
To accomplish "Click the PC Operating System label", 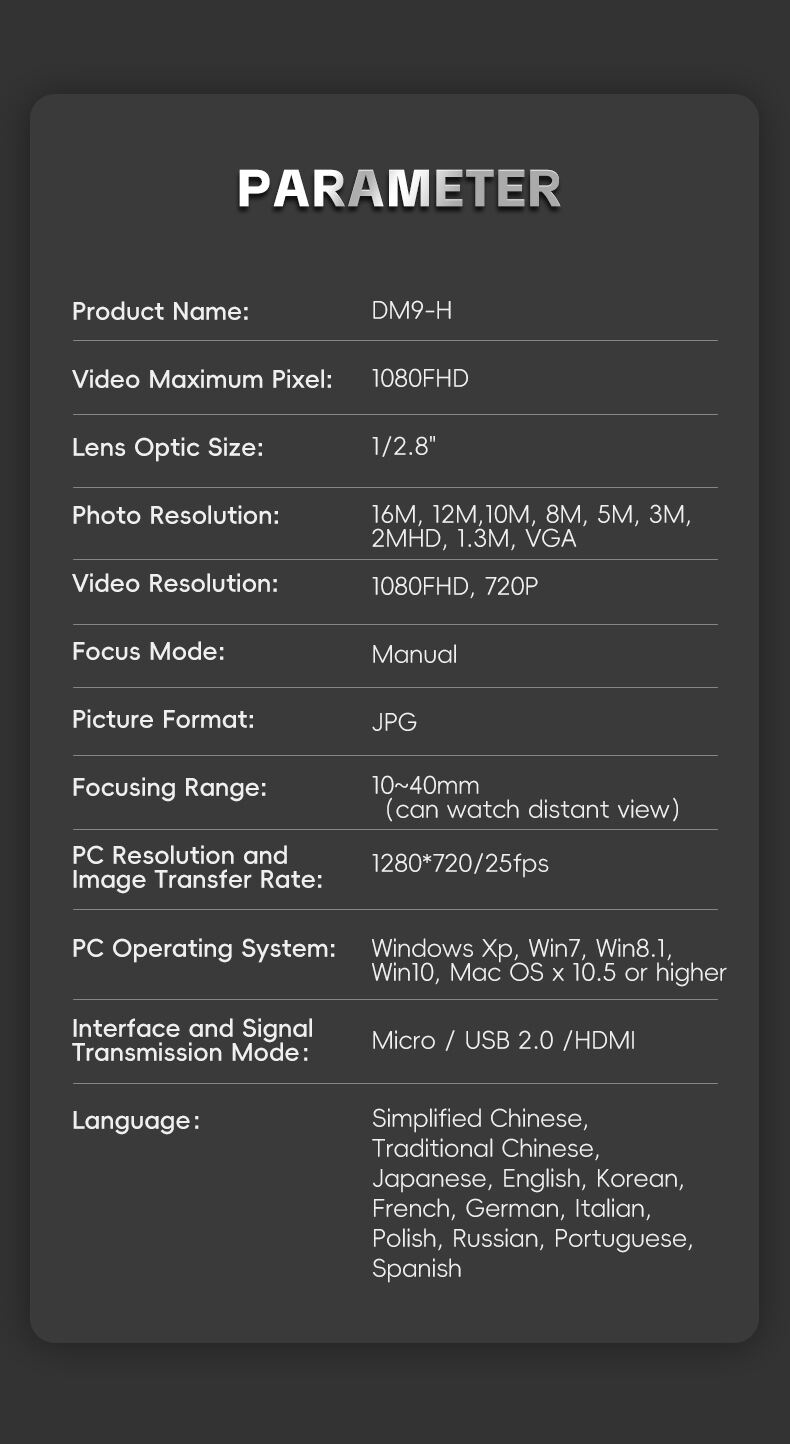I will coord(203,947).
